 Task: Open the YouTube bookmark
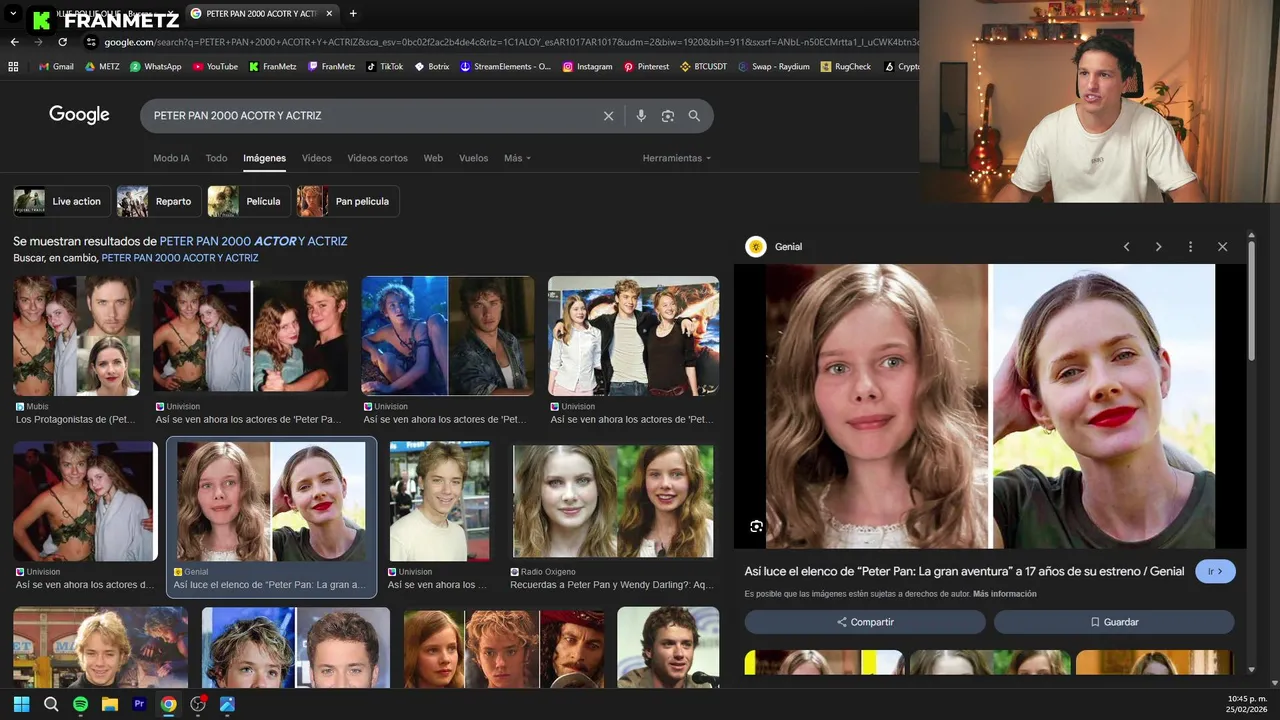[215, 67]
